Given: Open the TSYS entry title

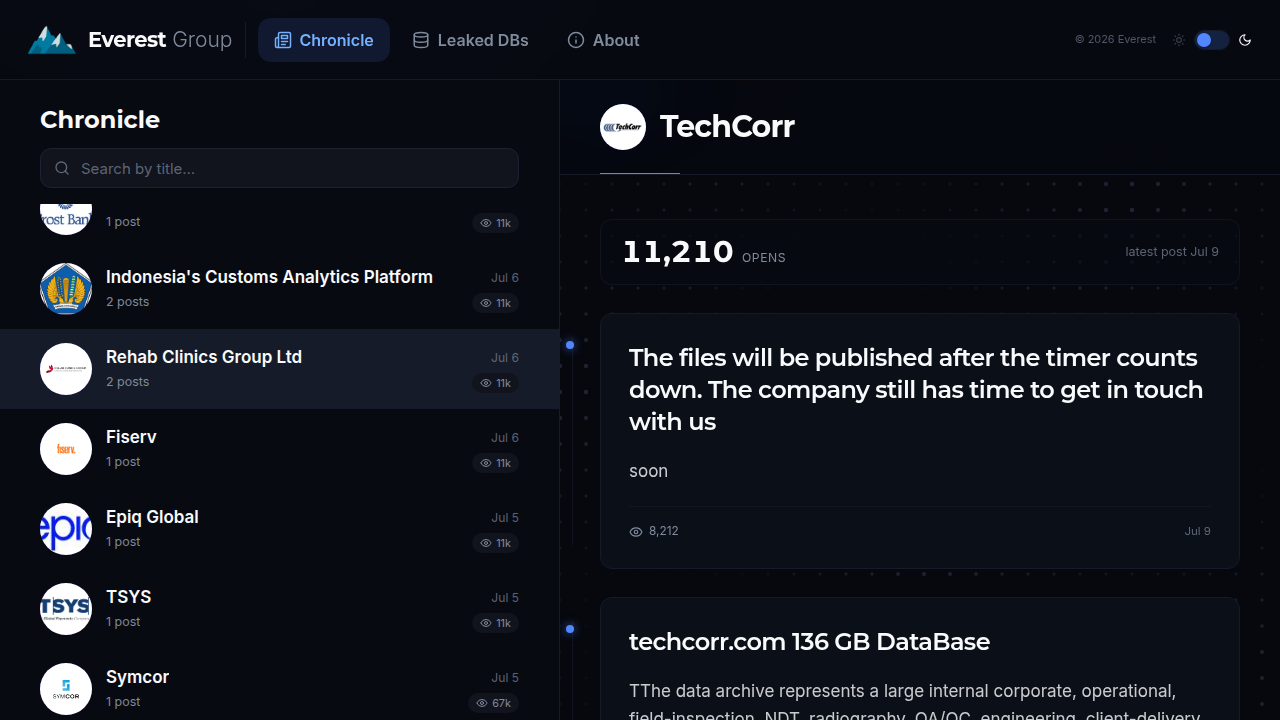Looking at the screenshot, I should point(129,597).
